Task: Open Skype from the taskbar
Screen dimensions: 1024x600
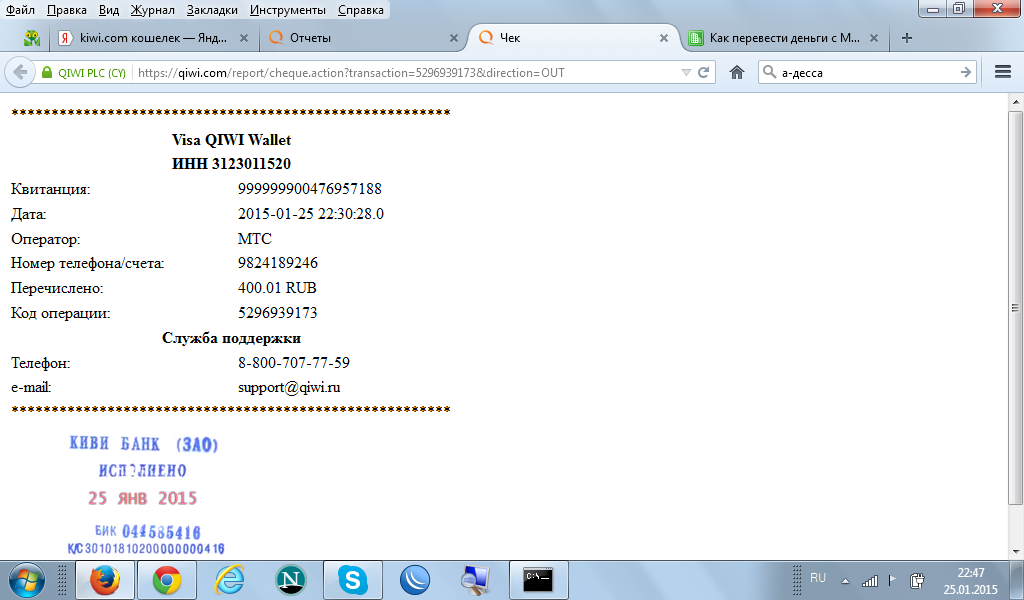Action: pos(353,580)
